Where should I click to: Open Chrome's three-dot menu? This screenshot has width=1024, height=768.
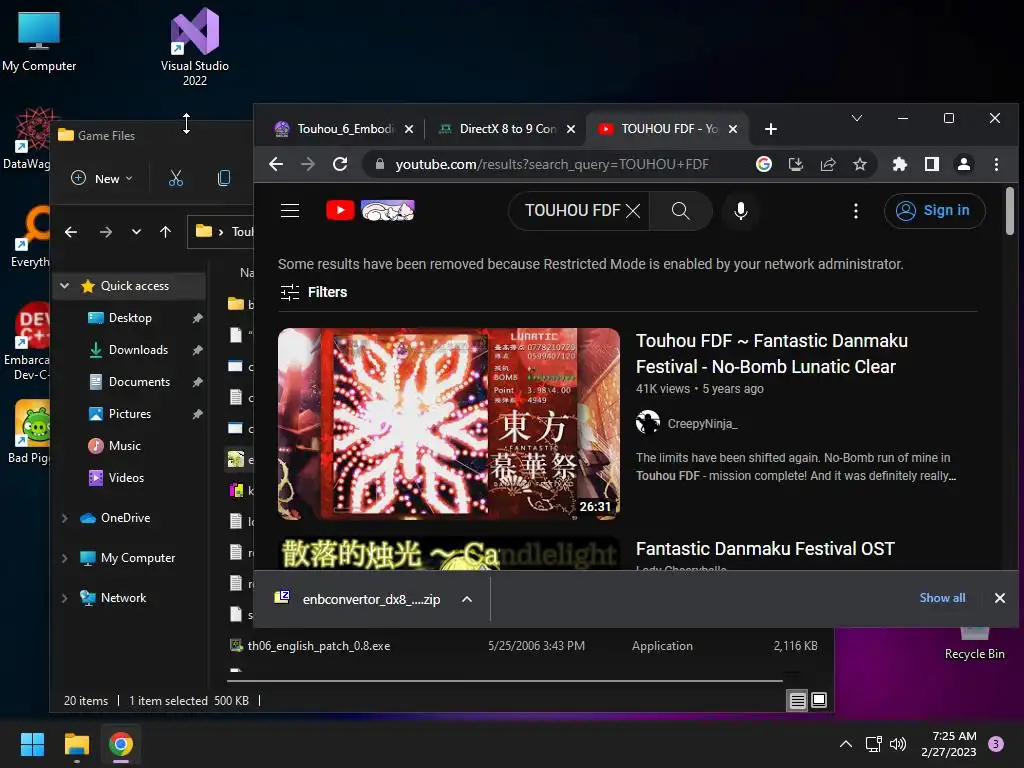[996, 164]
